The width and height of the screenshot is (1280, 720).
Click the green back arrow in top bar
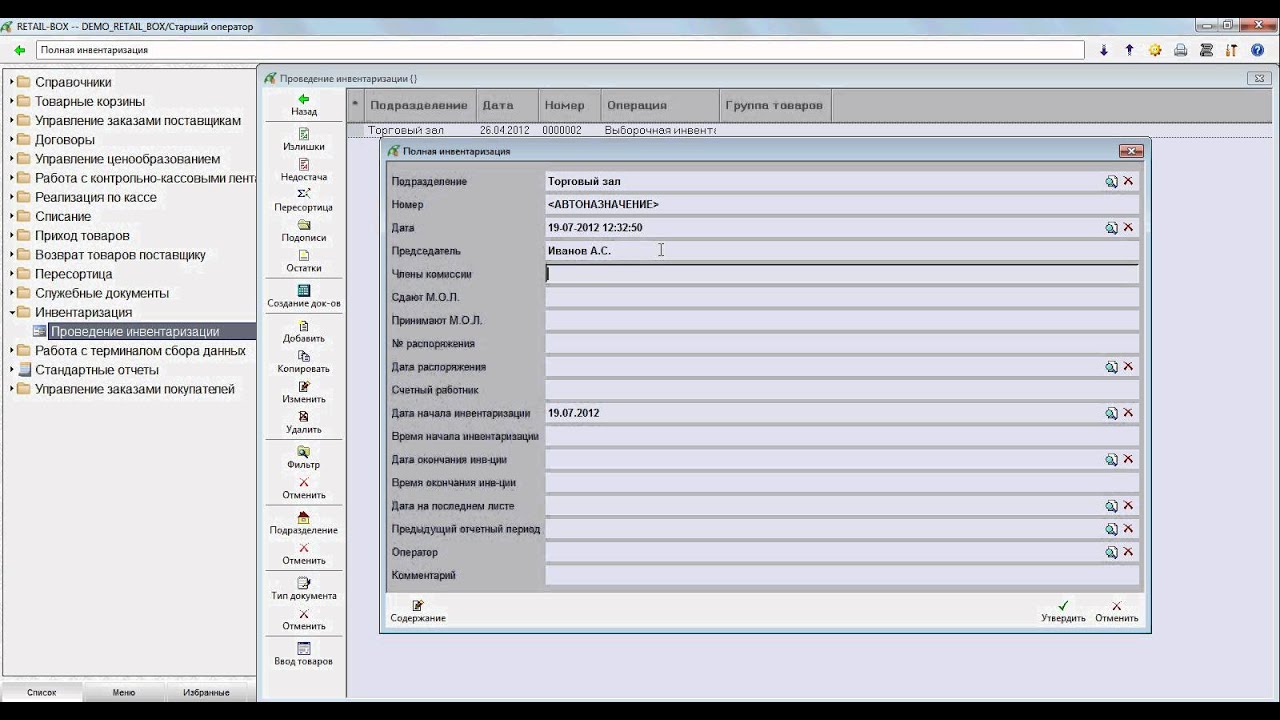[19, 50]
